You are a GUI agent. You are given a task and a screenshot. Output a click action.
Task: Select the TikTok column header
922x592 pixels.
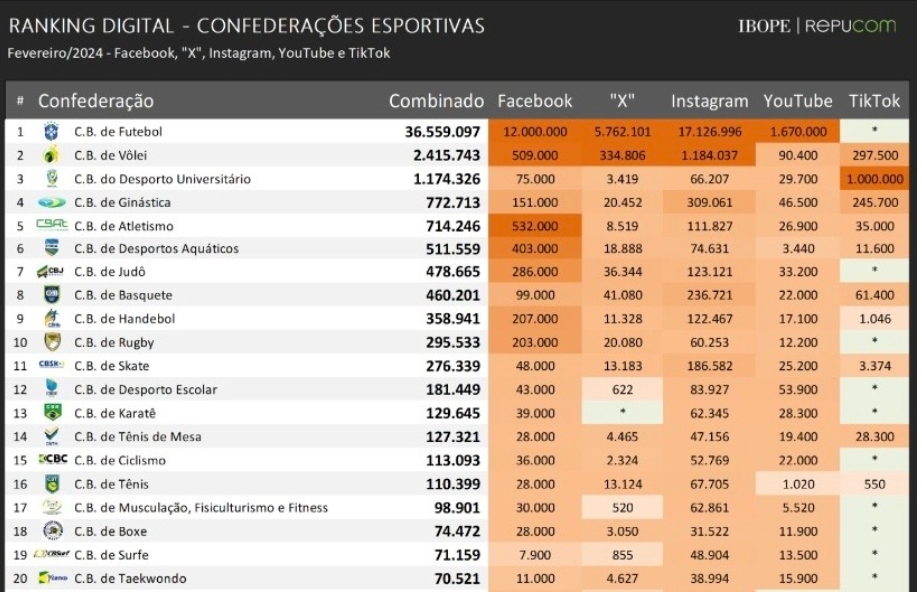pos(874,101)
